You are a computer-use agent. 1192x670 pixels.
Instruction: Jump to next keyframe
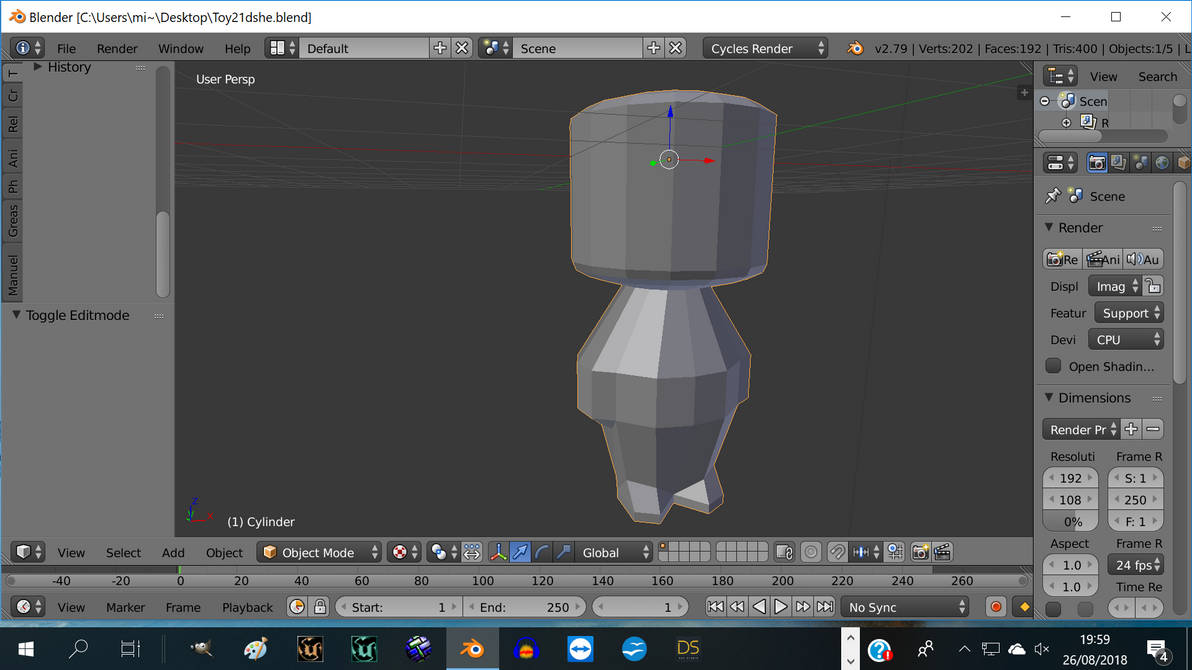803,607
